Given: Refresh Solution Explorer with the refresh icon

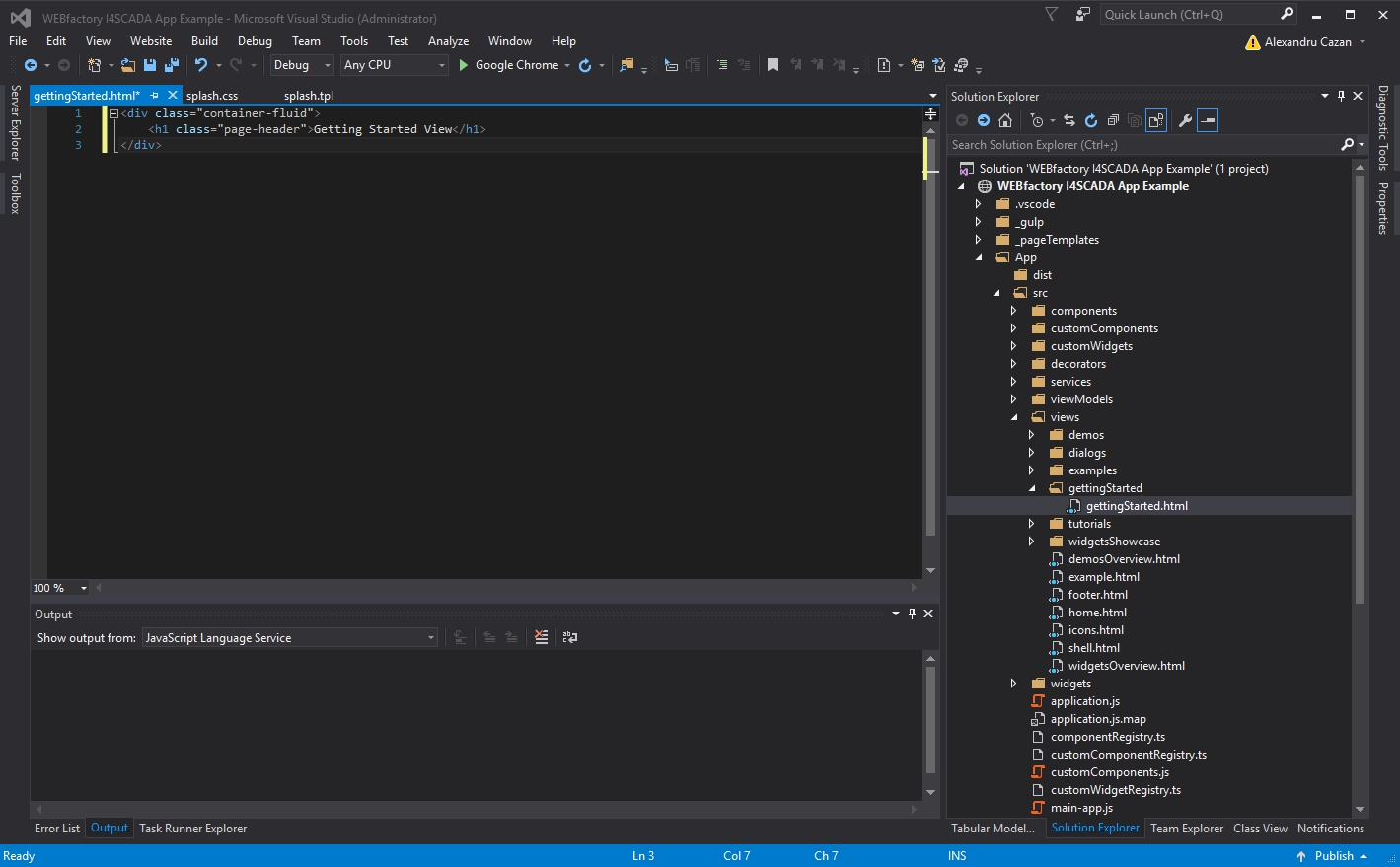Looking at the screenshot, I should [x=1091, y=120].
